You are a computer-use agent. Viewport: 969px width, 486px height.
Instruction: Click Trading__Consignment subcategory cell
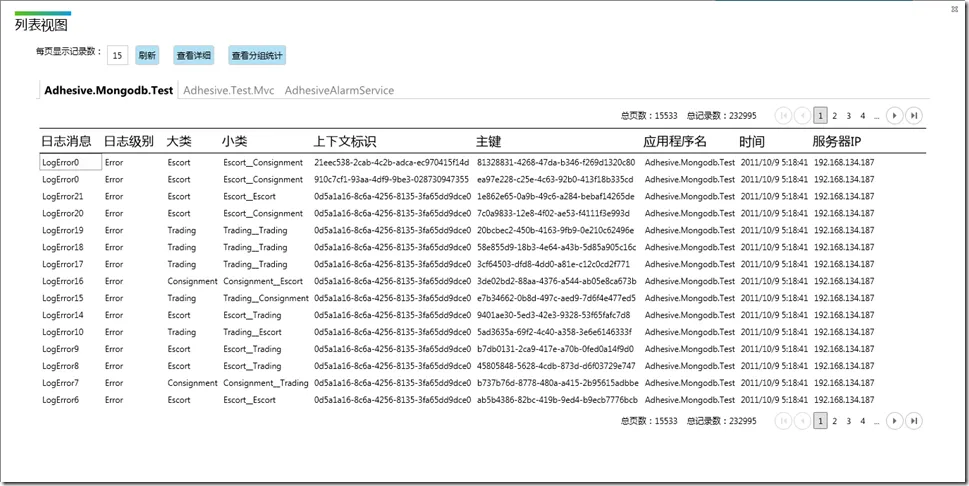click(x=266, y=298)
